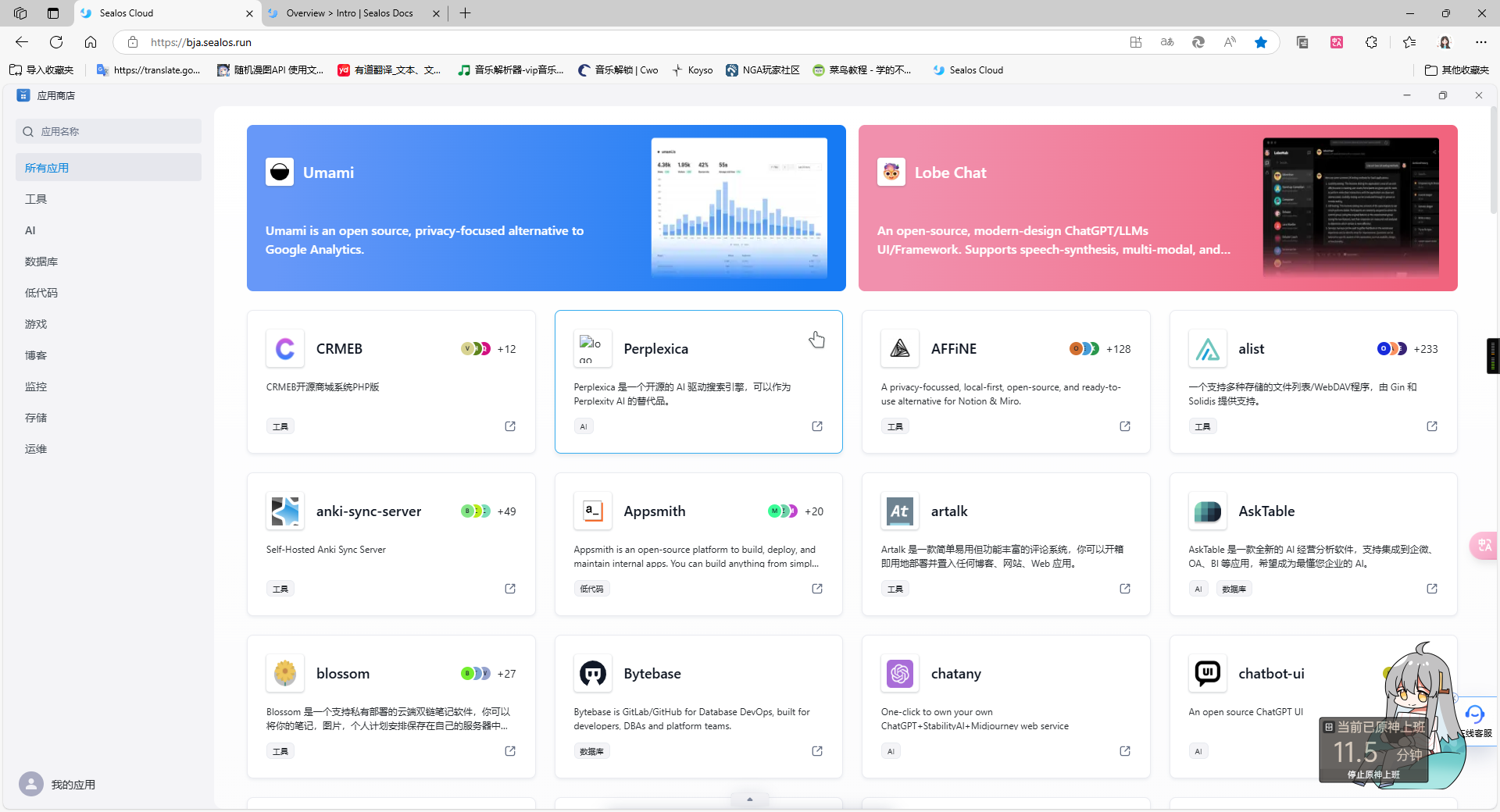
Task: Click the 应用名称 search field
Action: tap(109, 131)
